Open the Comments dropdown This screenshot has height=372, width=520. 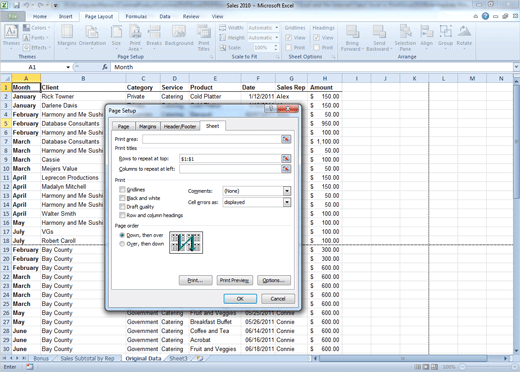click(x=287, y=191)
